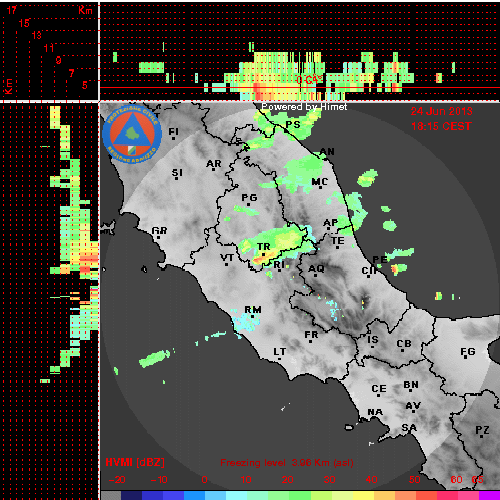Select the PZ city label on map

(x=482, y=430)
